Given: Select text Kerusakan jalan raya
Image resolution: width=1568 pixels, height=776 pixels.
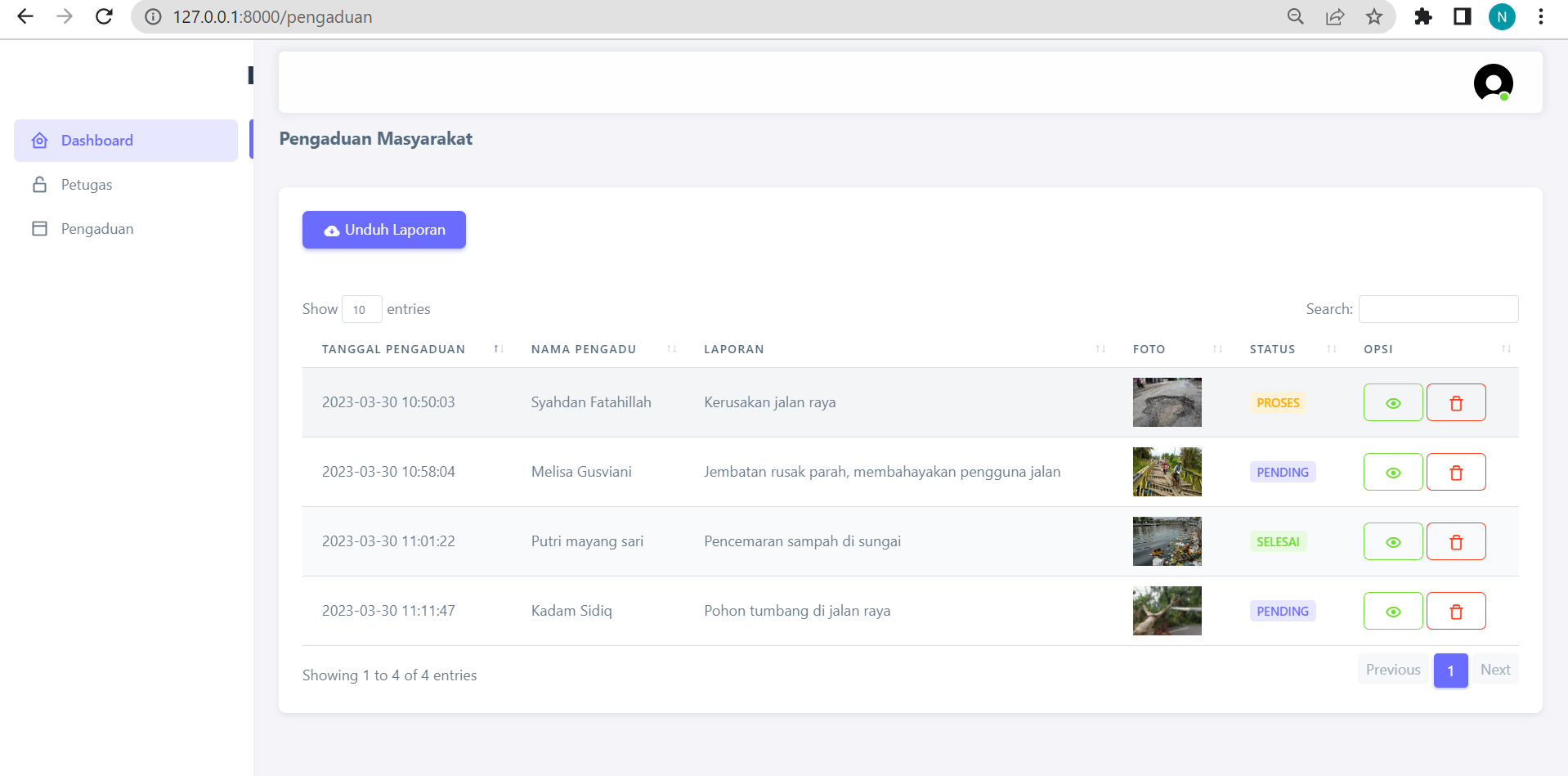Looking at the screenshot, I should coord(769,402).
